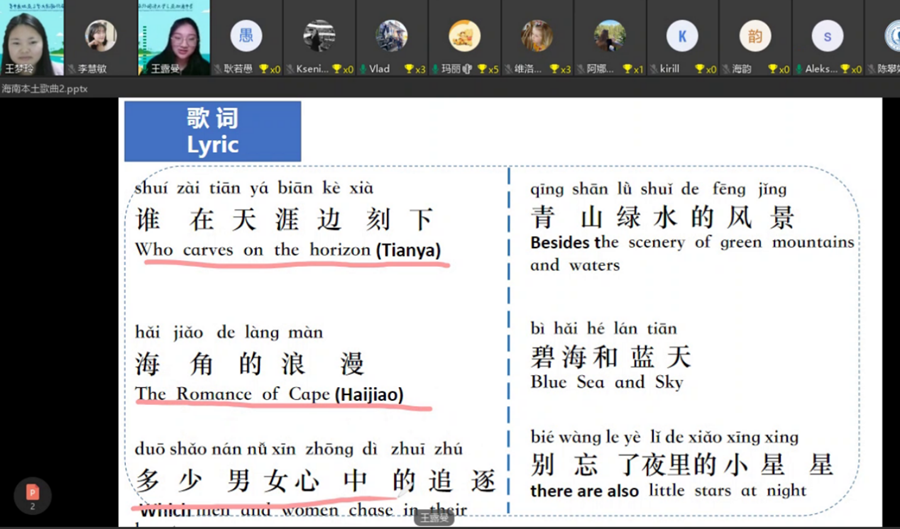Click Aleks... trophy icon
The width and height of the screenshot is (900, 529).
(x=845, y=69)
